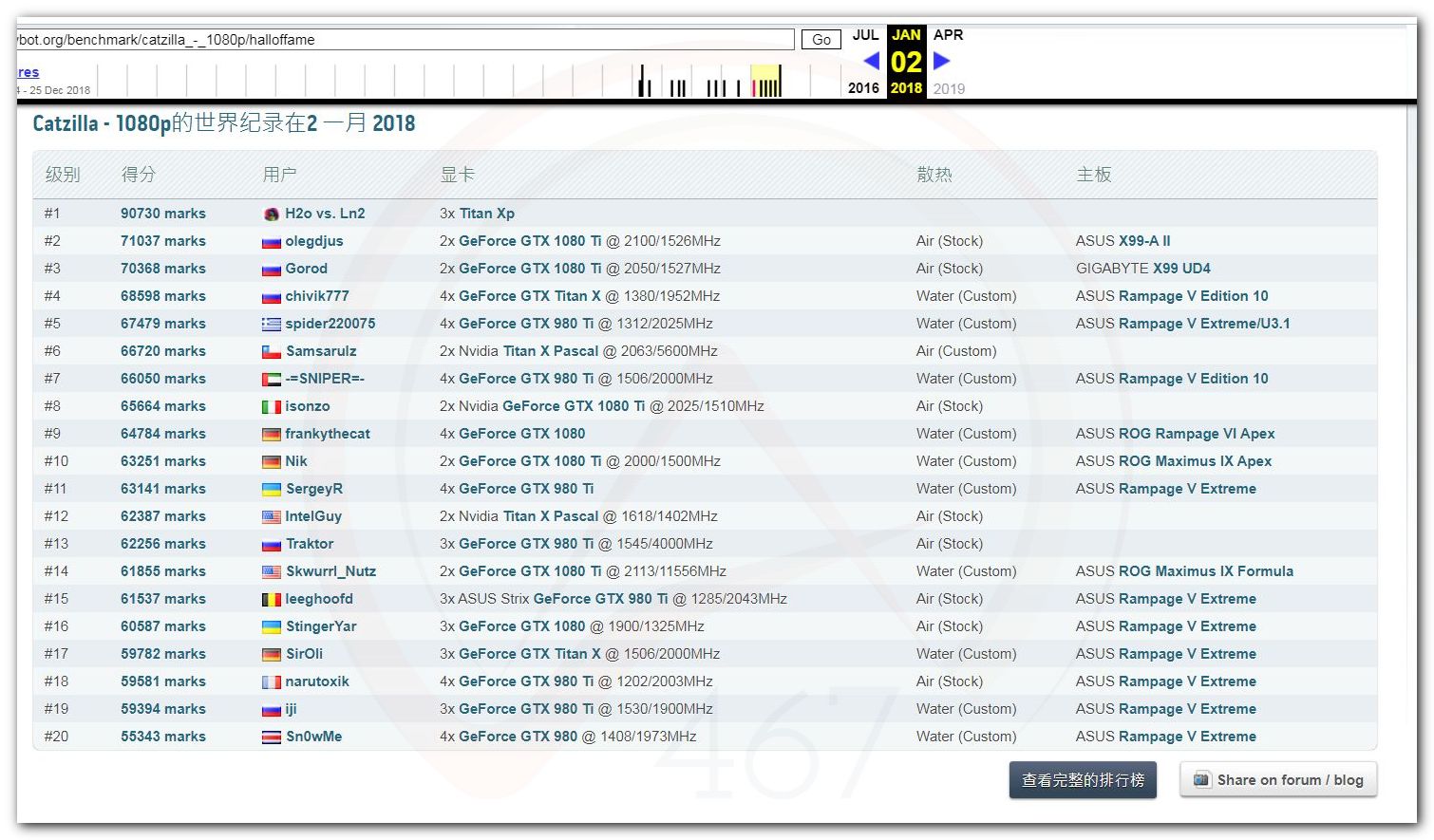Image resolution: width=1434 pixels, height=840 pixels.
Task: Click the flag icon beside Nik
Action: (272, 462)
